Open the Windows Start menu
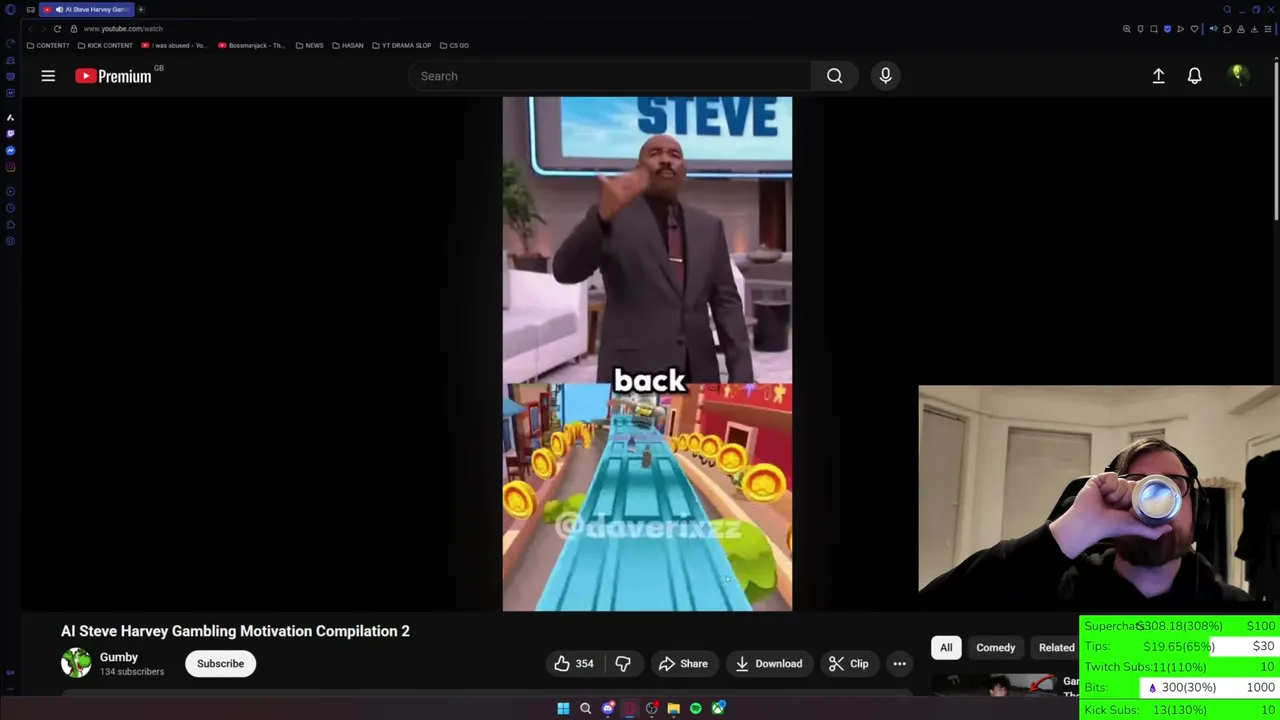Viewport: 1280px width, 720px height. [x=563, y=708]
